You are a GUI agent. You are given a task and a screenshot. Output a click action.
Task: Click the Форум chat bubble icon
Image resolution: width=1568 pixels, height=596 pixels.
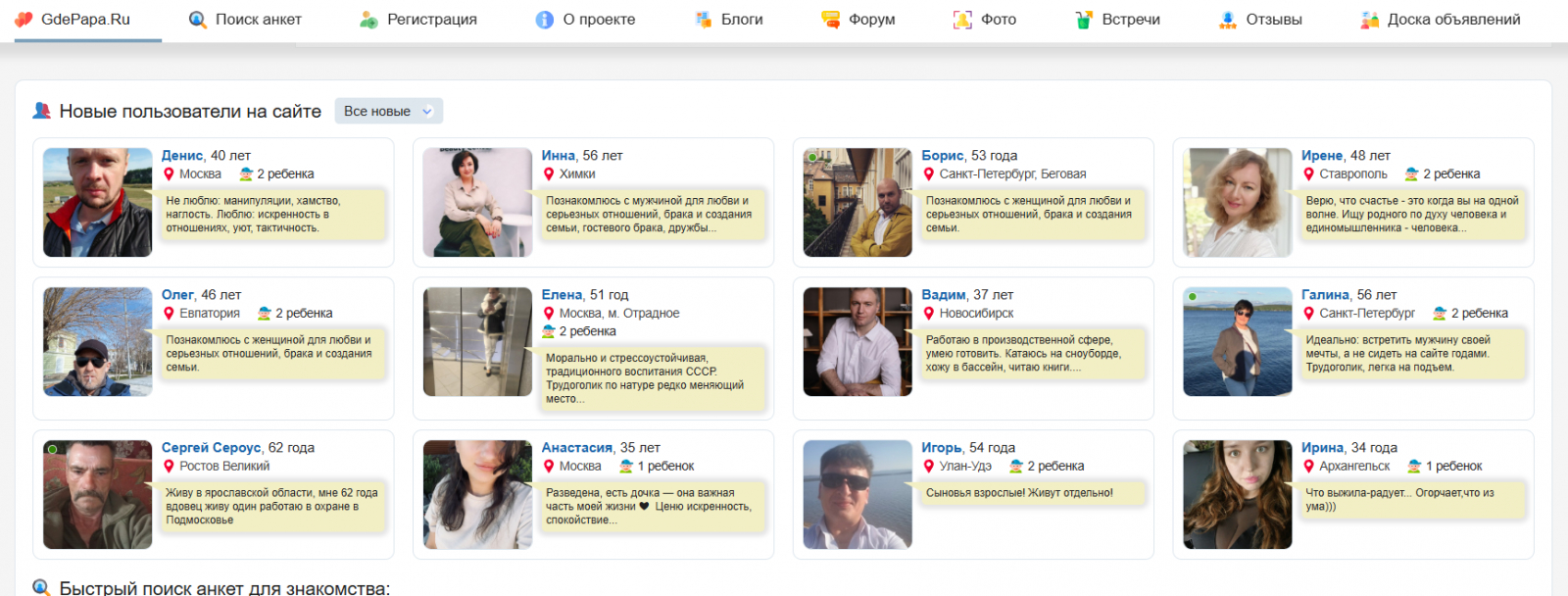click(831, 20)
